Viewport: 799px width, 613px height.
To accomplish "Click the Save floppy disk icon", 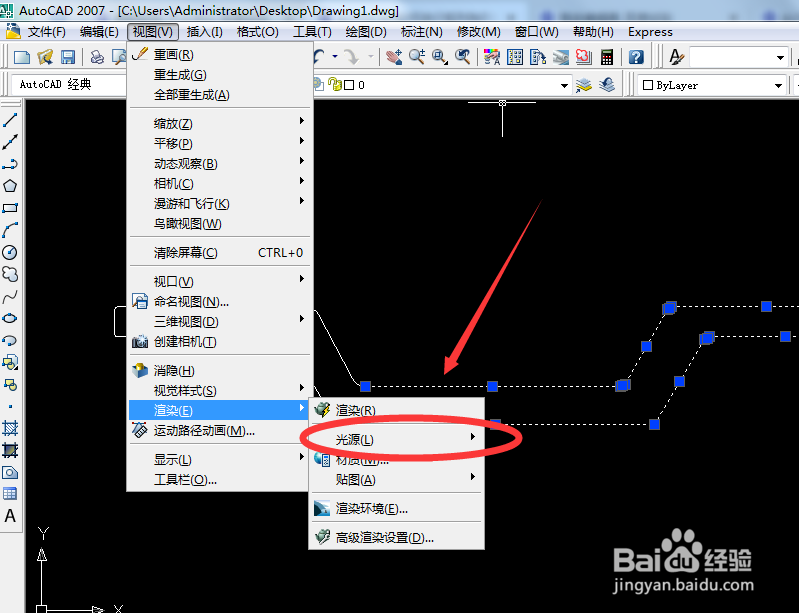I will (68, 57).
